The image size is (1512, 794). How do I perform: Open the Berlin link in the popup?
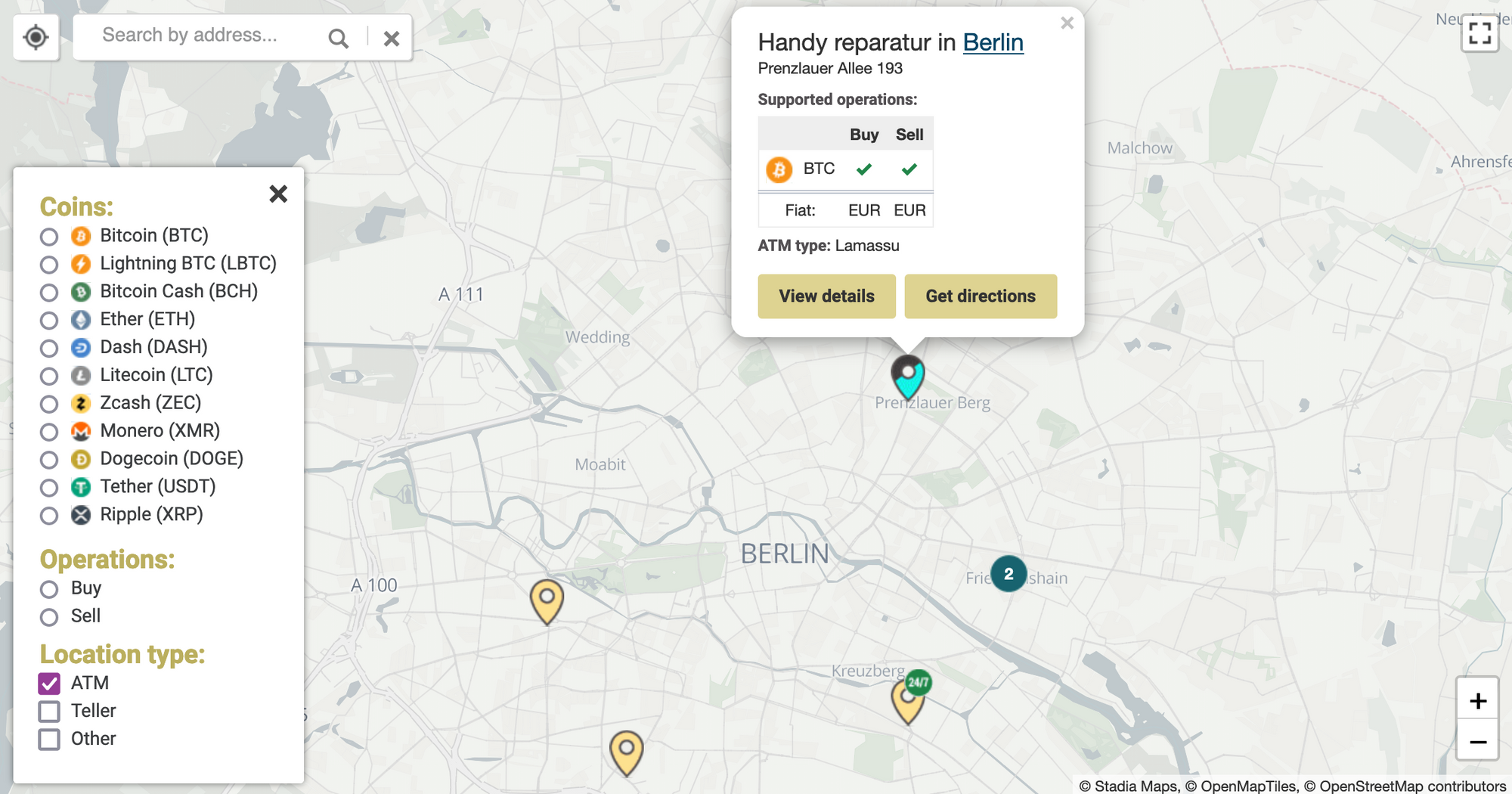click(993, 42)
